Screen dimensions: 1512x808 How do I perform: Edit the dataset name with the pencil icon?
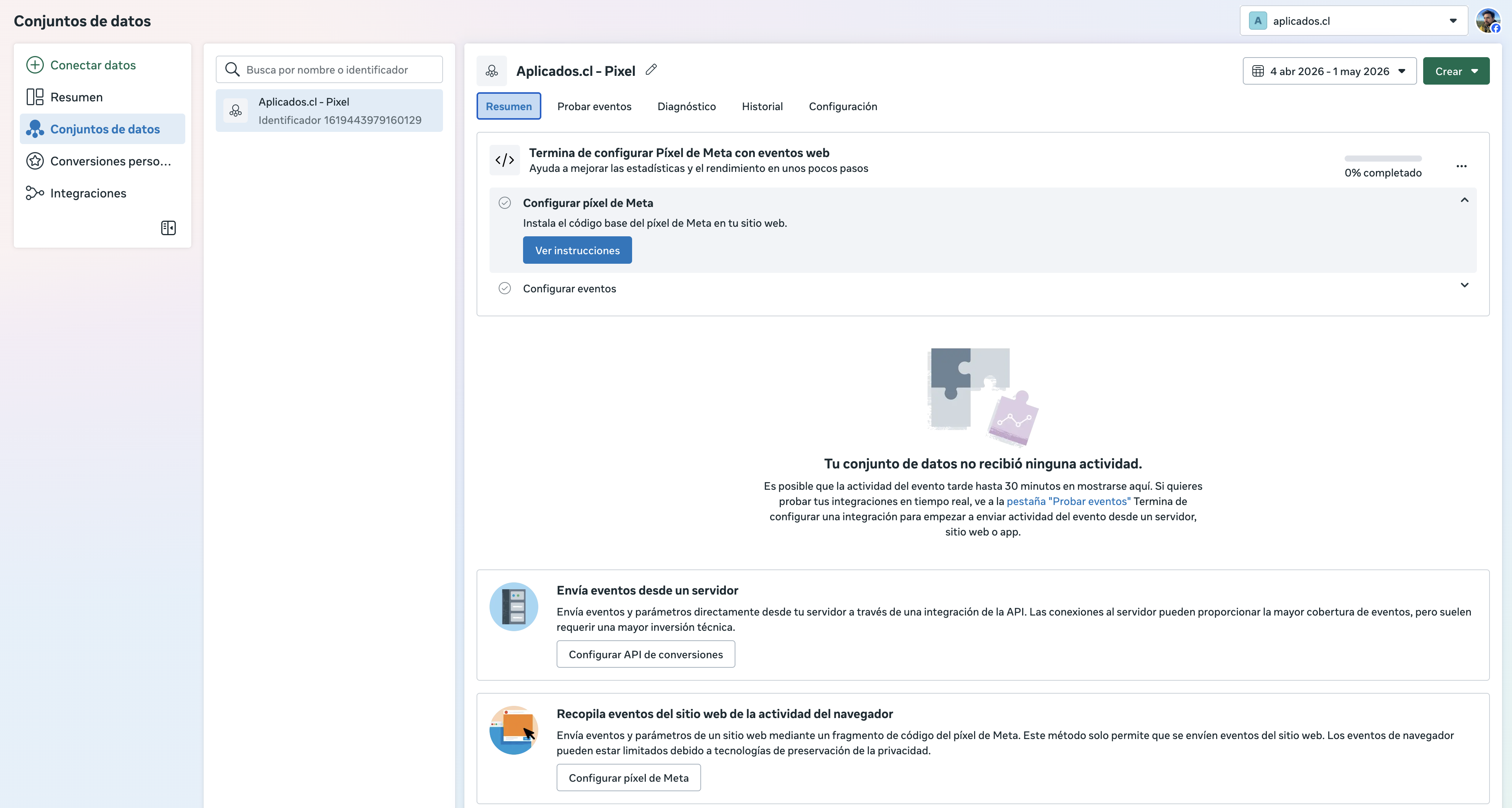651,70
